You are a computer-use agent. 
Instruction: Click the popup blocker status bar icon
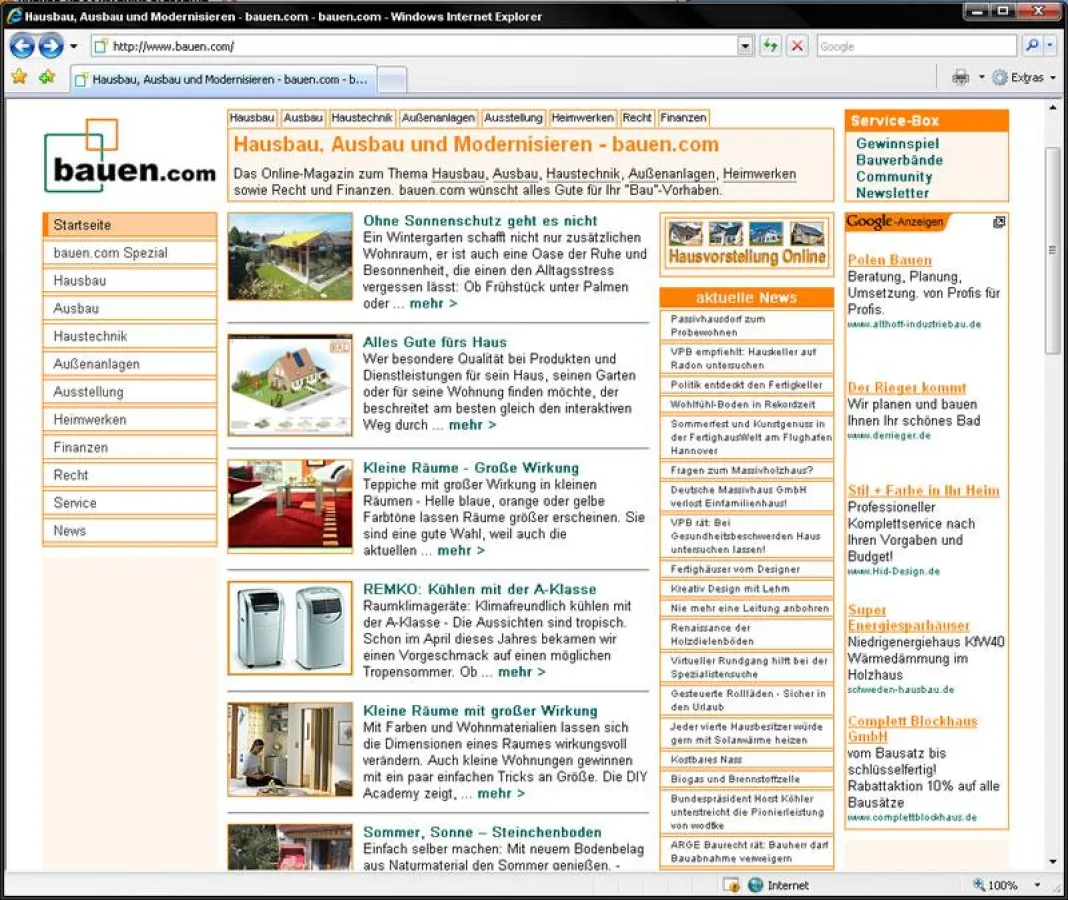coord(731,885)
